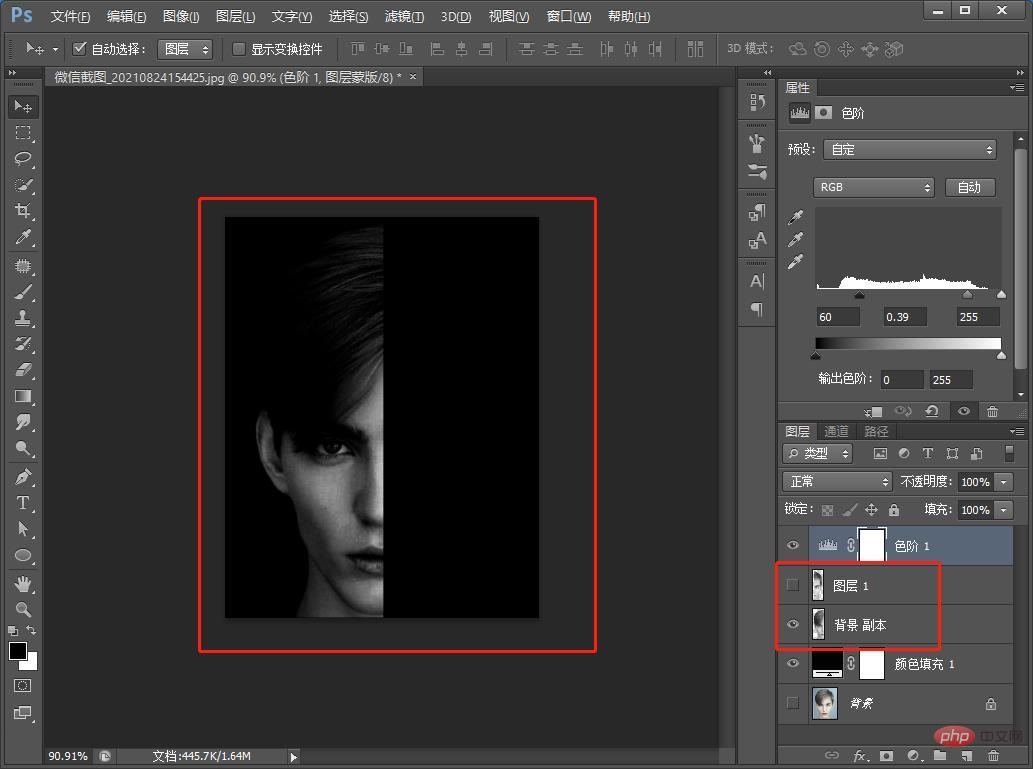Click the foreground color swatch
The image size is (1033, 769).
(18, 650)
